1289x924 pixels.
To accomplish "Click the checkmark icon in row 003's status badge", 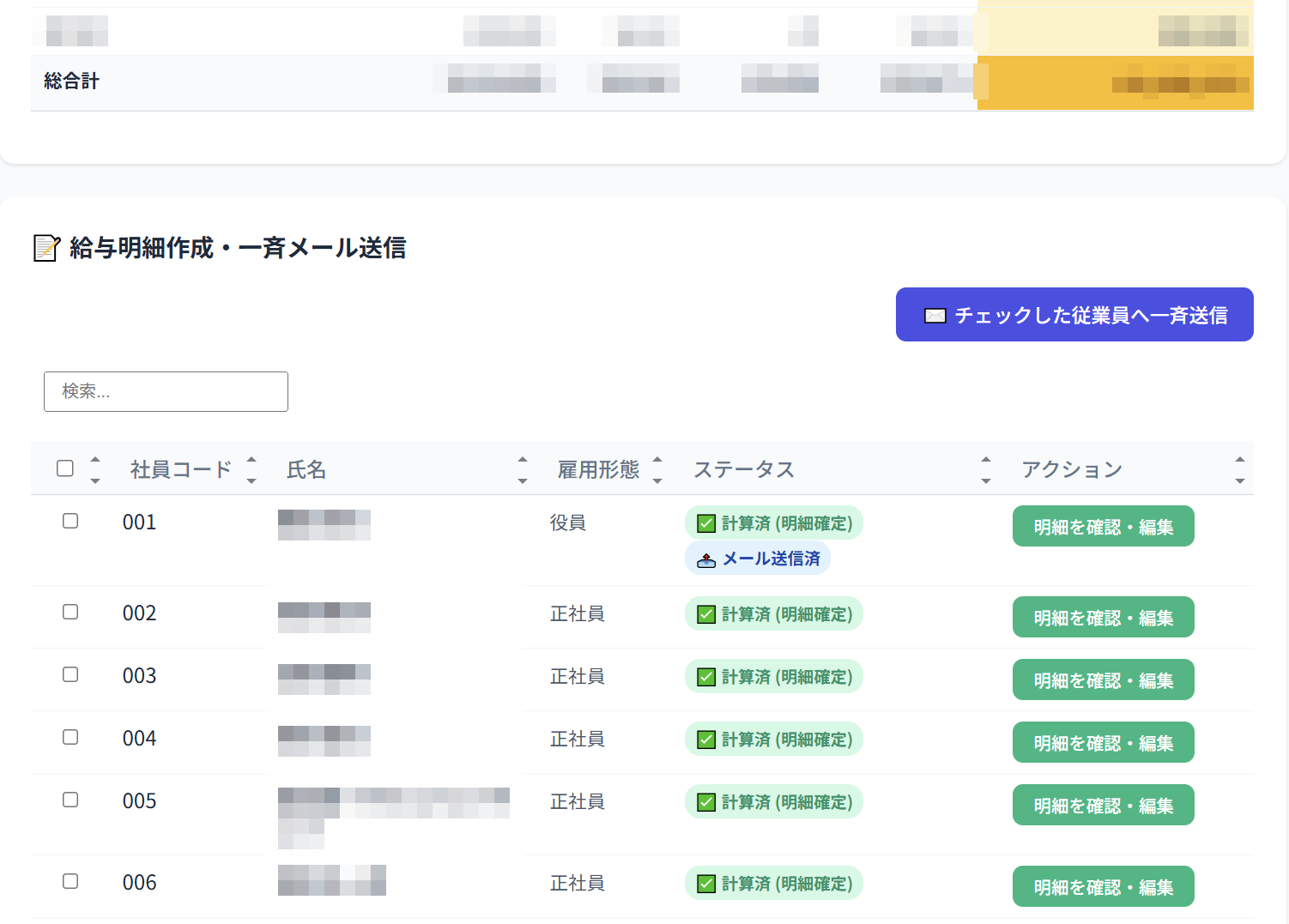I will tap(705, 676).
